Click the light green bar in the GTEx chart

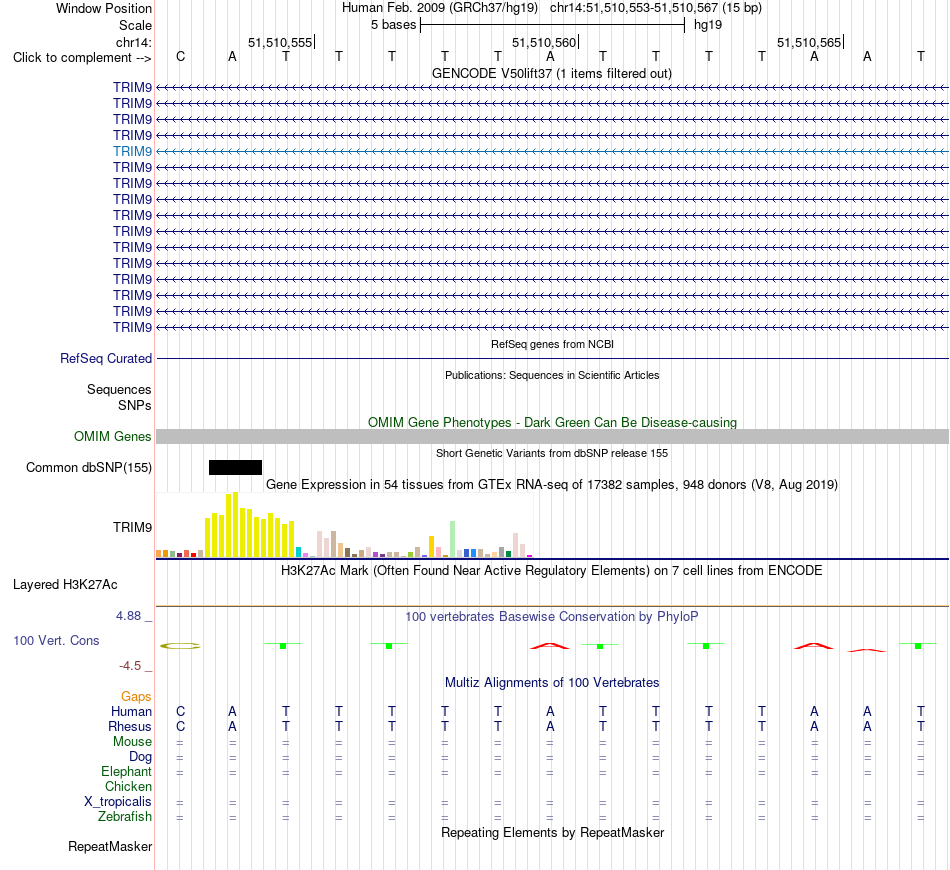pos(452,539)
